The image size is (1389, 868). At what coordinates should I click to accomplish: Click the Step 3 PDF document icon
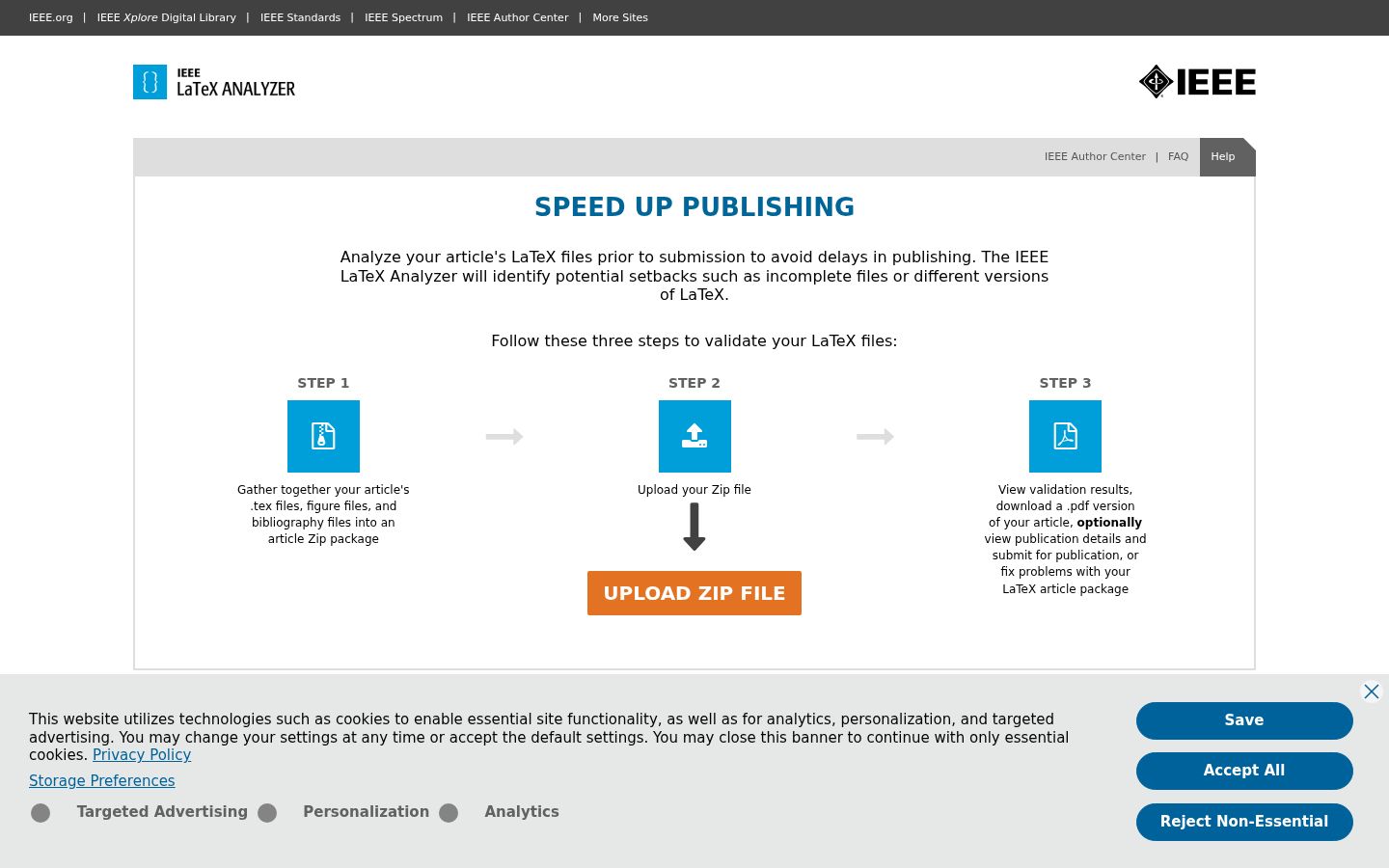click(1065, 436)
